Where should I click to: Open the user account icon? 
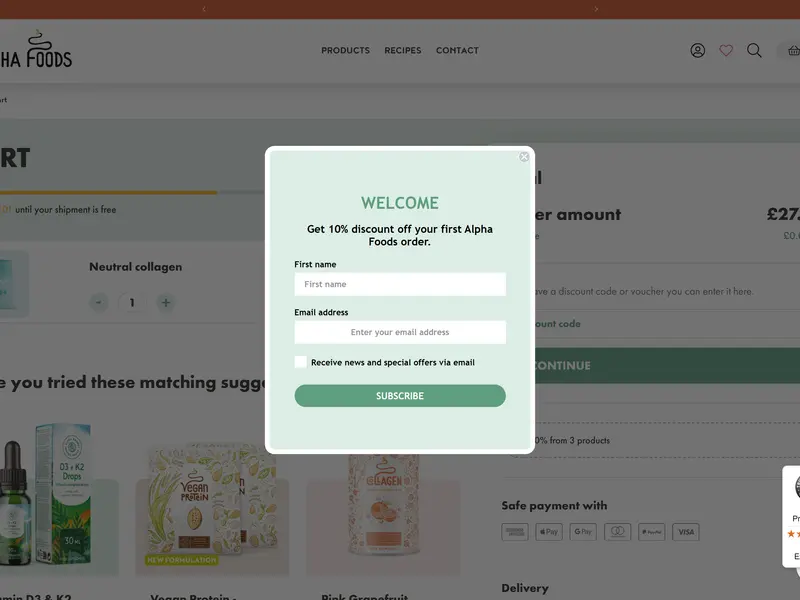tap(698, 50)
